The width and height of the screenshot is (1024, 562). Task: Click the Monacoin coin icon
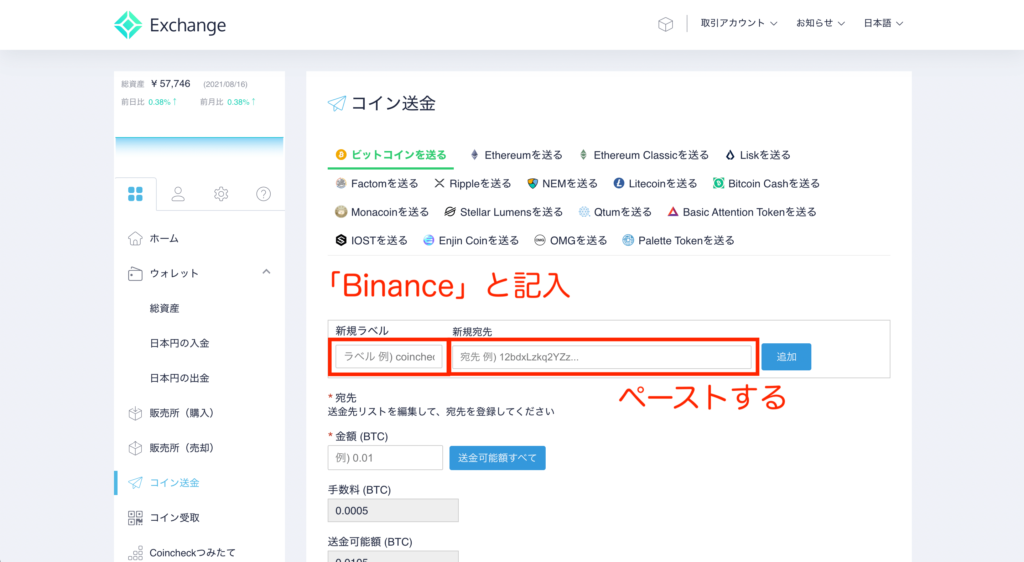pos(341,211)
